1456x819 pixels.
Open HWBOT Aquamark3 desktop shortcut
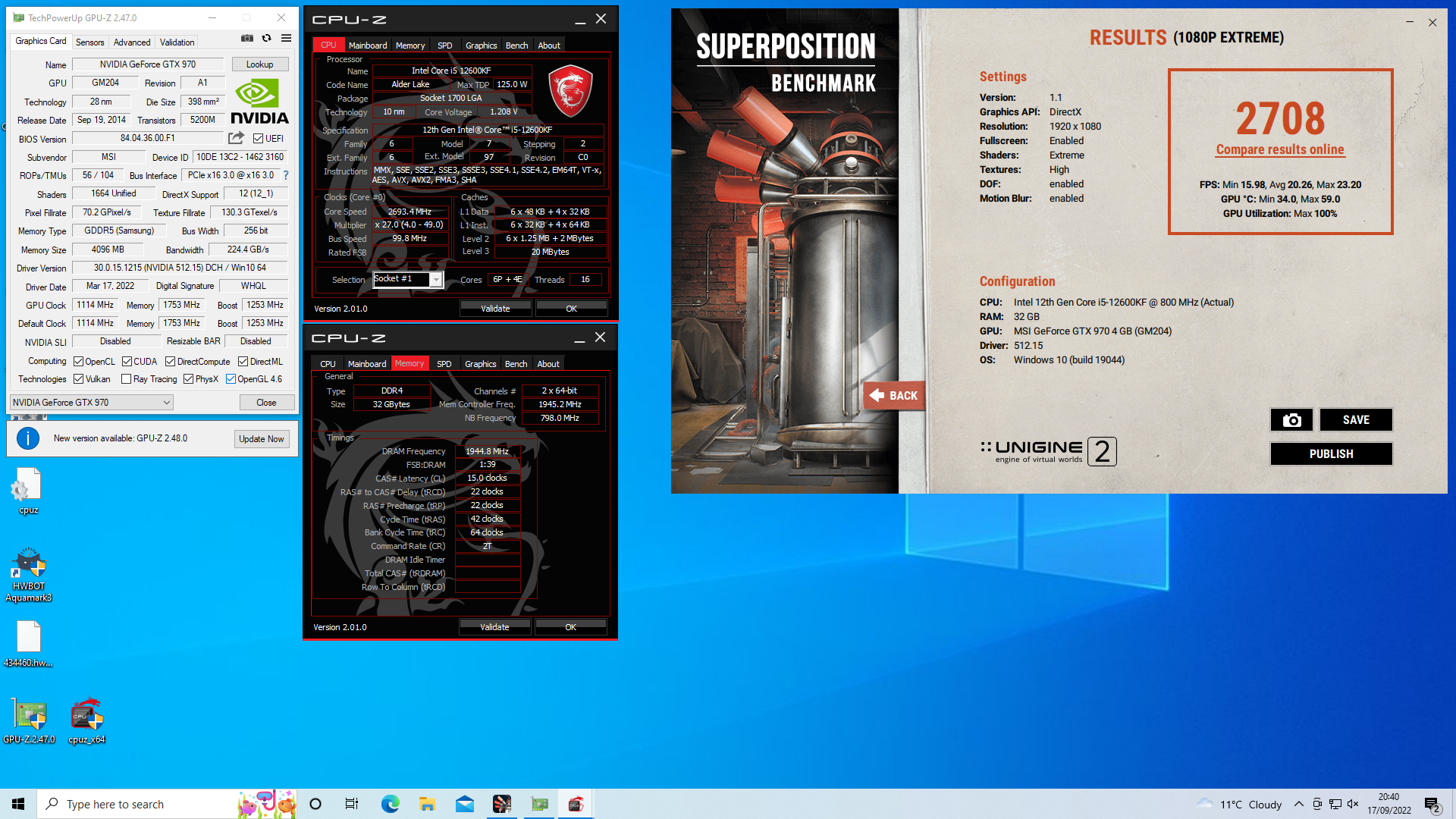pos(28,575)
